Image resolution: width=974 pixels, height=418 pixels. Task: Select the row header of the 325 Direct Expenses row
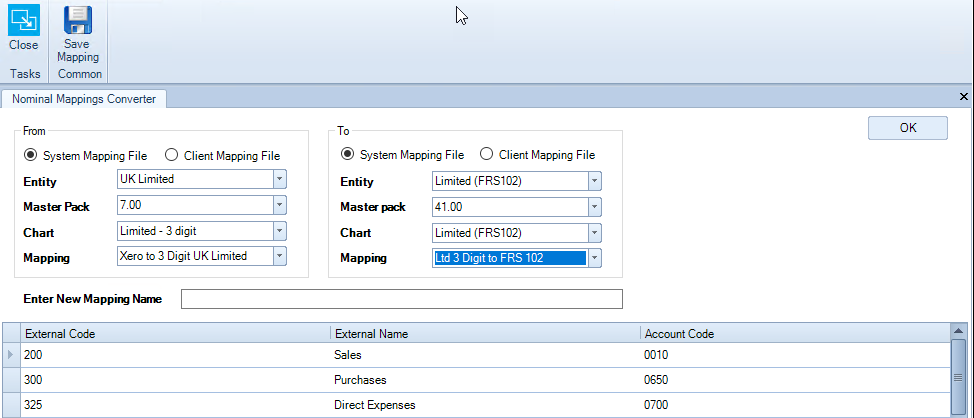[12, 405]
